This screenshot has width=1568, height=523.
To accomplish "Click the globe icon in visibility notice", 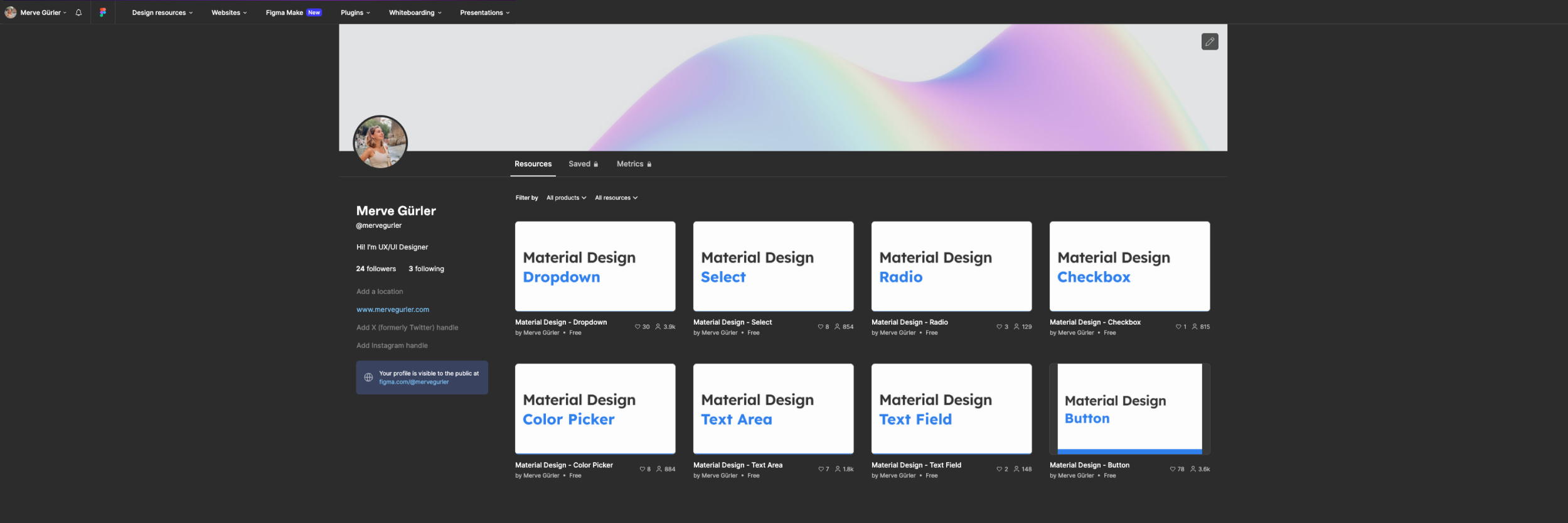I will [x=368, y=378].
